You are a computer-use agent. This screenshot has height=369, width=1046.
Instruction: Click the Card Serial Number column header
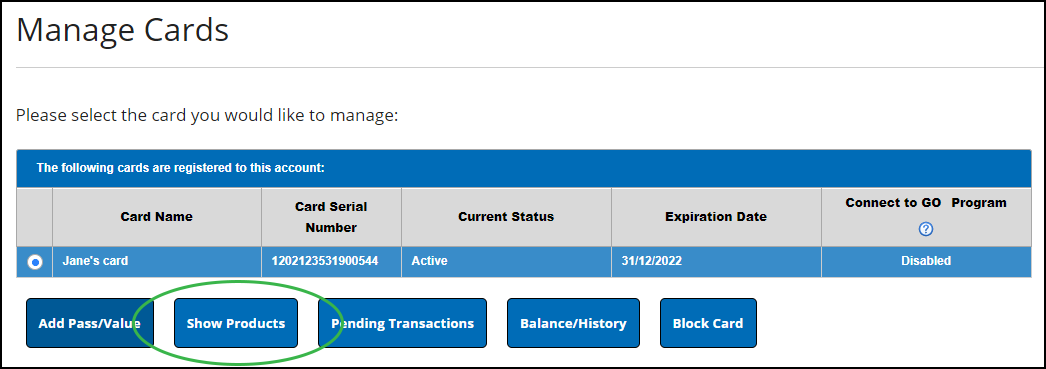point(332,217)
